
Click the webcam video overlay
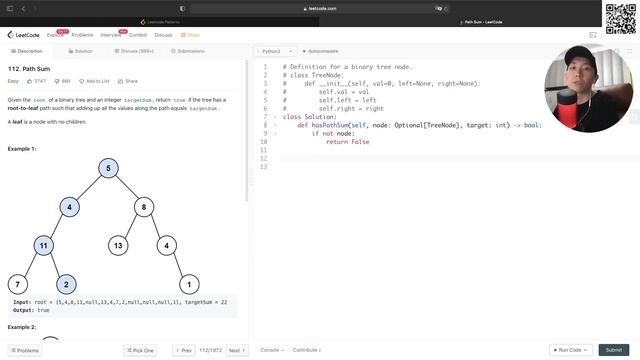coord(589,88)
